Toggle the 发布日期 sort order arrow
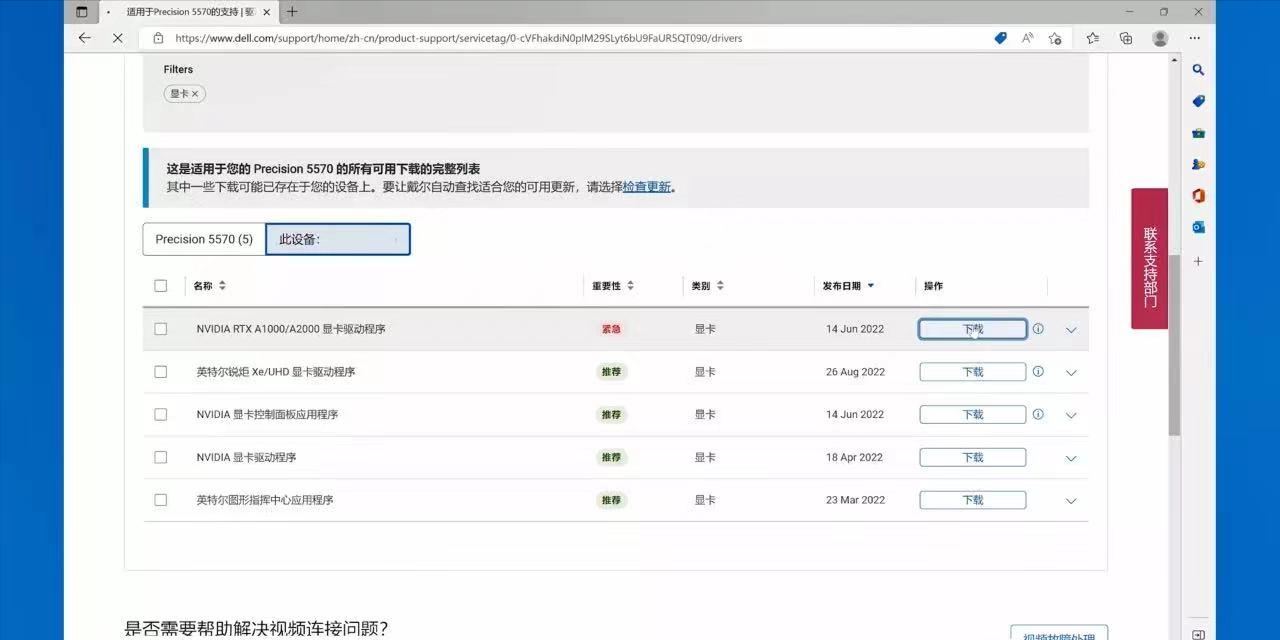The image size is (1280, 640). click(870, 285)
